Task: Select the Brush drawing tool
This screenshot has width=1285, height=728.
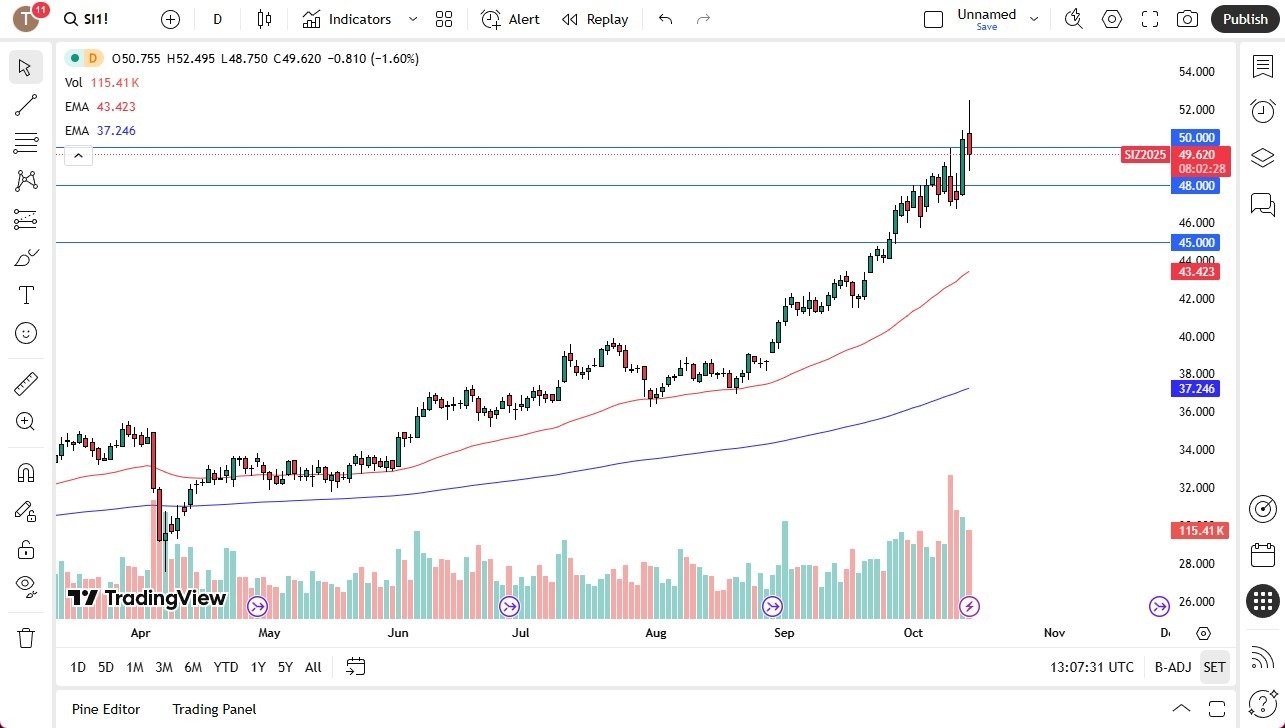Action: click(x=25, y=256)
